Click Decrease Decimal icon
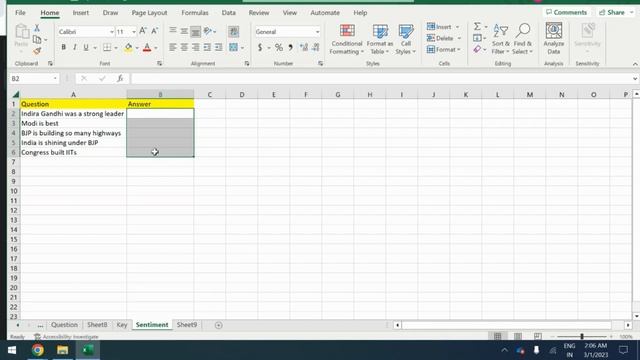This screenshot has height=360, width=640. 316,48
